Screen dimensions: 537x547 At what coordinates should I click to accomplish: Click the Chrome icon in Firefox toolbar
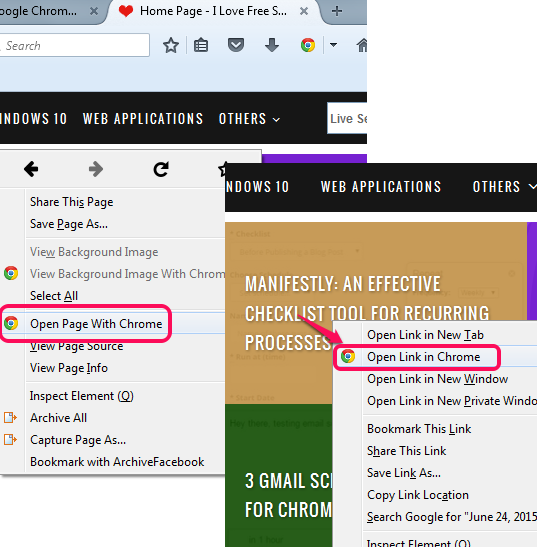coord(308,45)
